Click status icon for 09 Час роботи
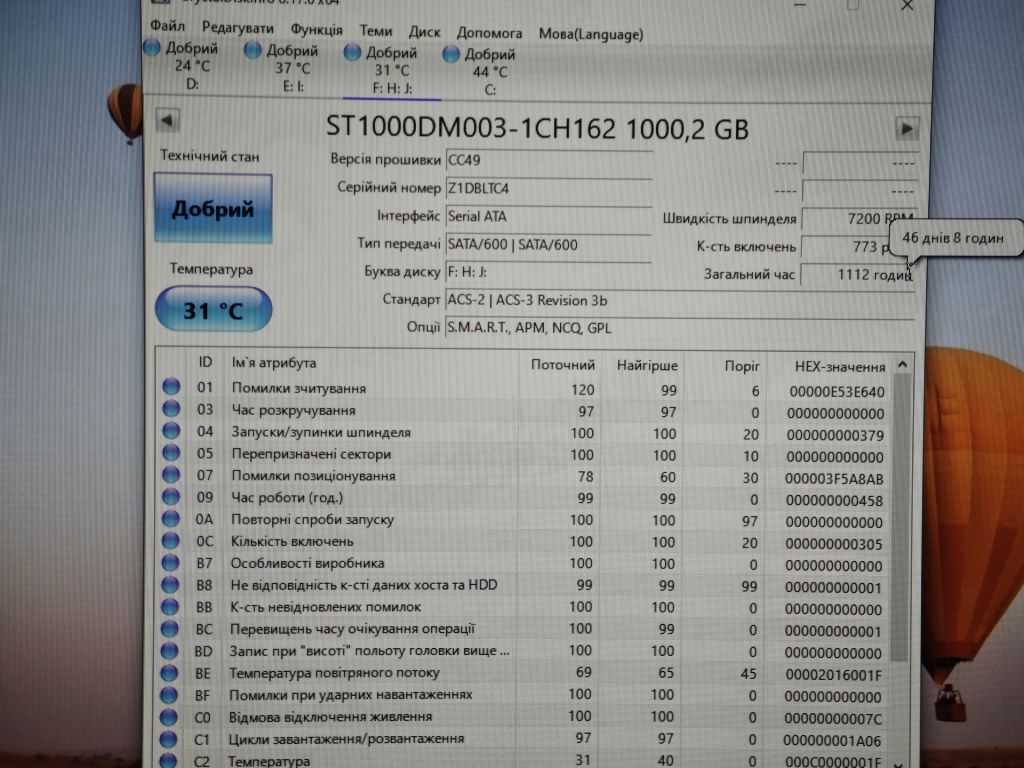The width and height of the screenshot is (1024, 768). point(170,496)
